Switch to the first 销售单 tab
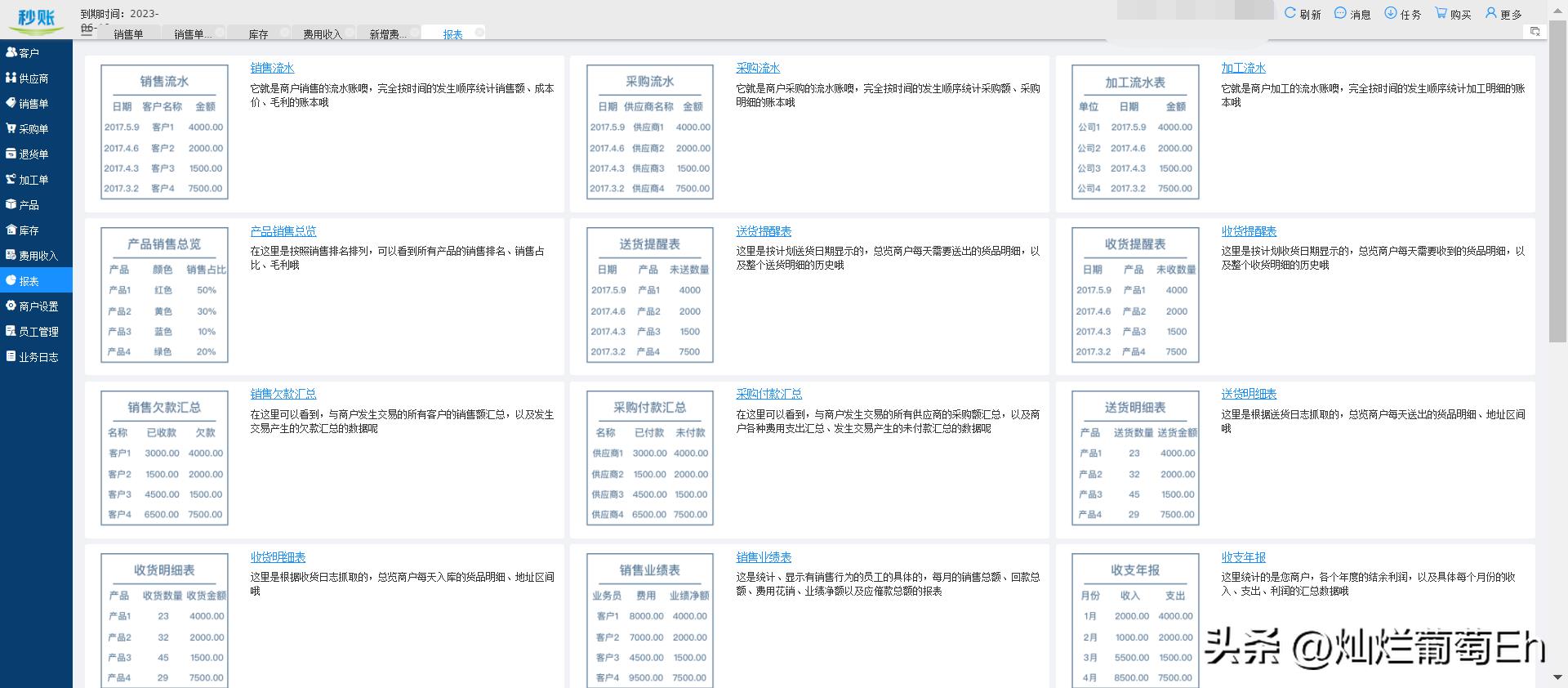Screen dimensions: 1568x688 coord(128,34)
